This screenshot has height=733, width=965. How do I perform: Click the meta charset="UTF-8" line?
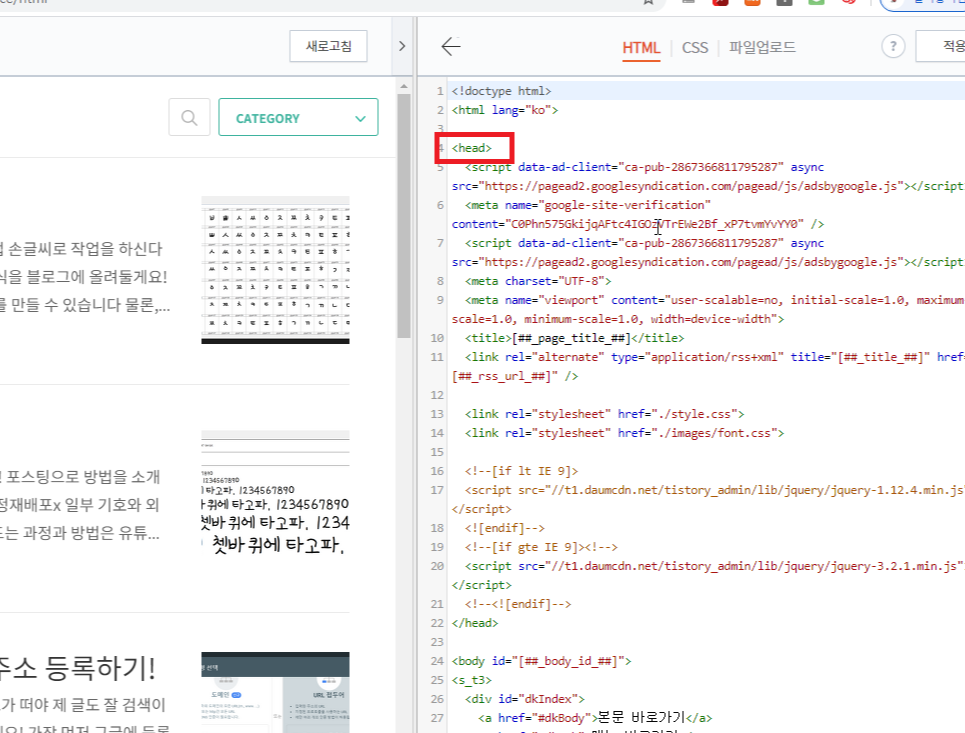pos(538,281)
